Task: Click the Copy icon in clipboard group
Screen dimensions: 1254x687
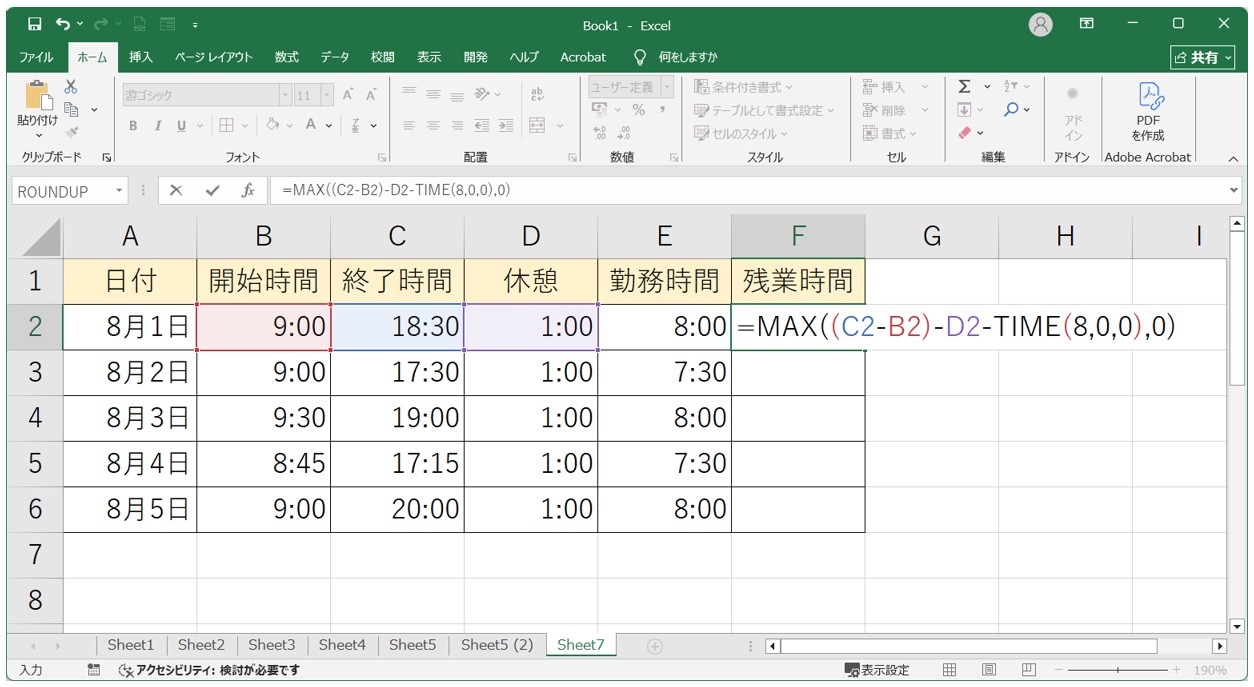Action: [x=71, y=109]
